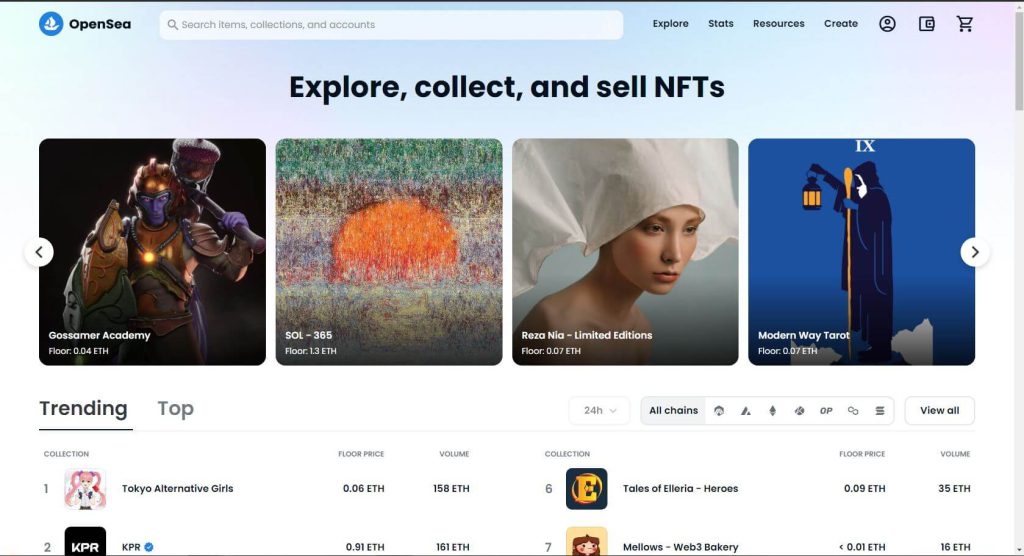The width and height of the screenshot is (1024, 556).
Task: Expand the 24h time range dropdown
Action: tap(600, 411)
